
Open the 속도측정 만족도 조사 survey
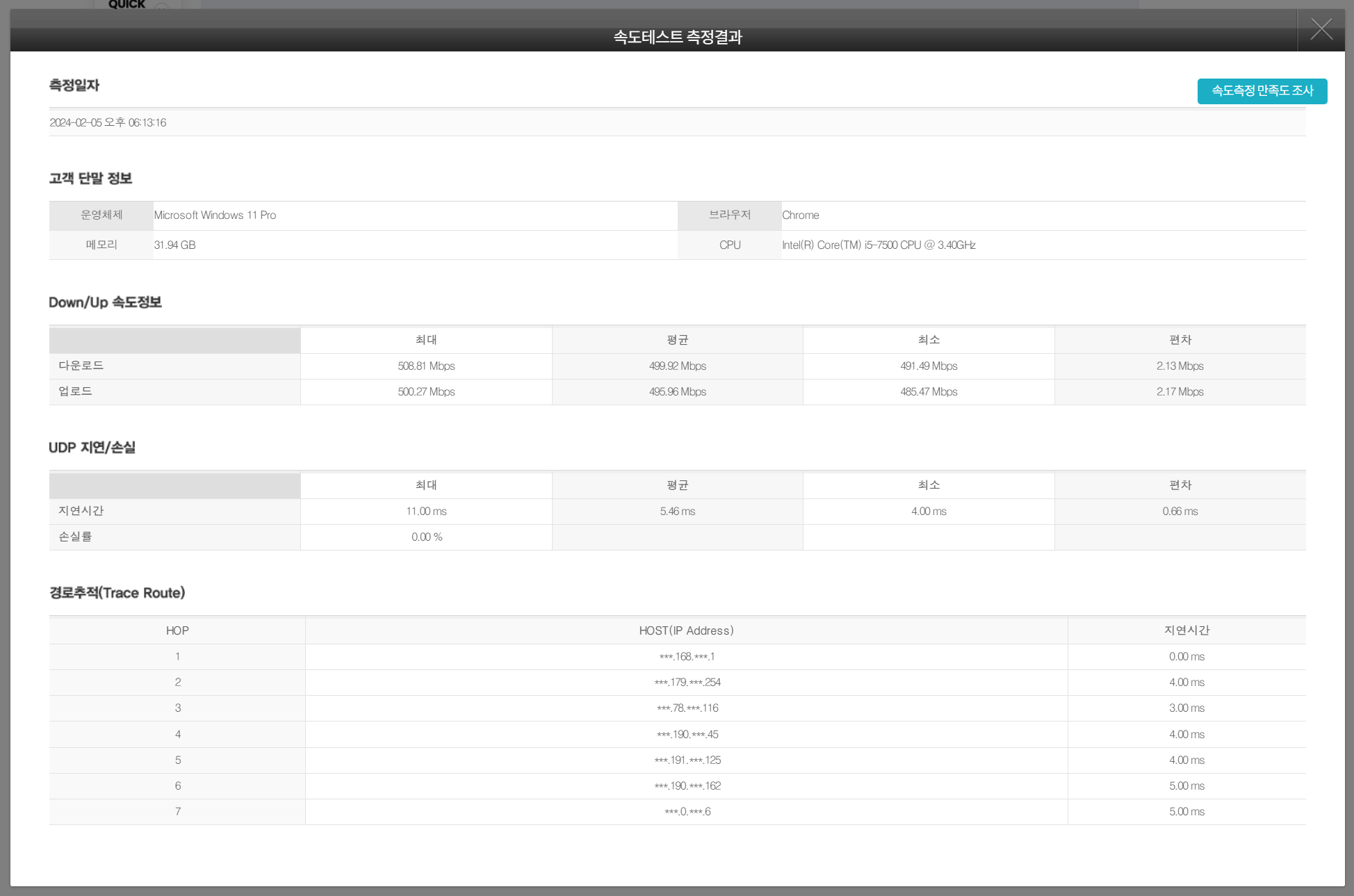click(x=1262, y=91)
